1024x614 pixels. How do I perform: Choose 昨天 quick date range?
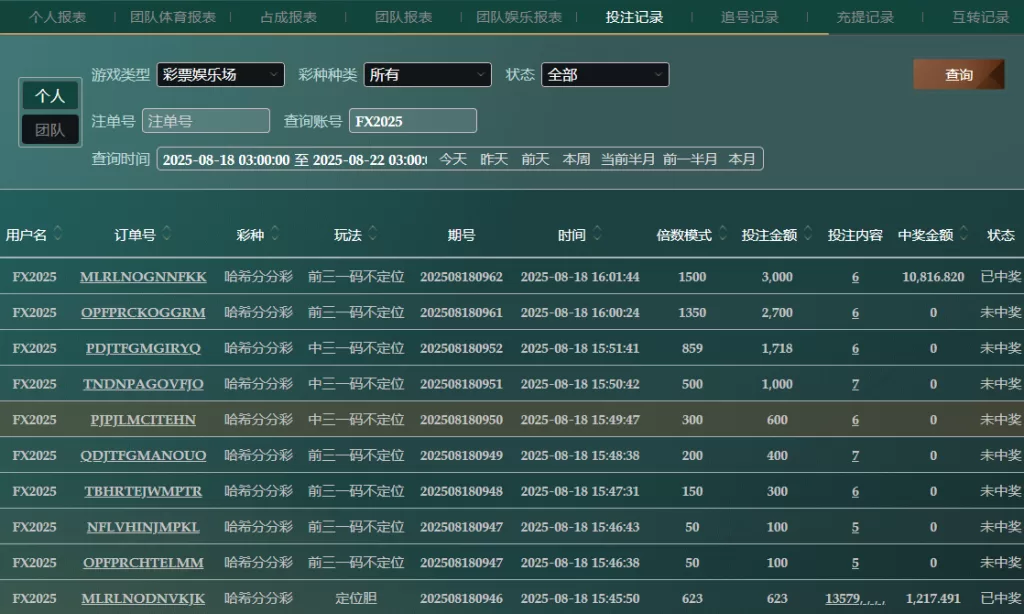(494, 159)
